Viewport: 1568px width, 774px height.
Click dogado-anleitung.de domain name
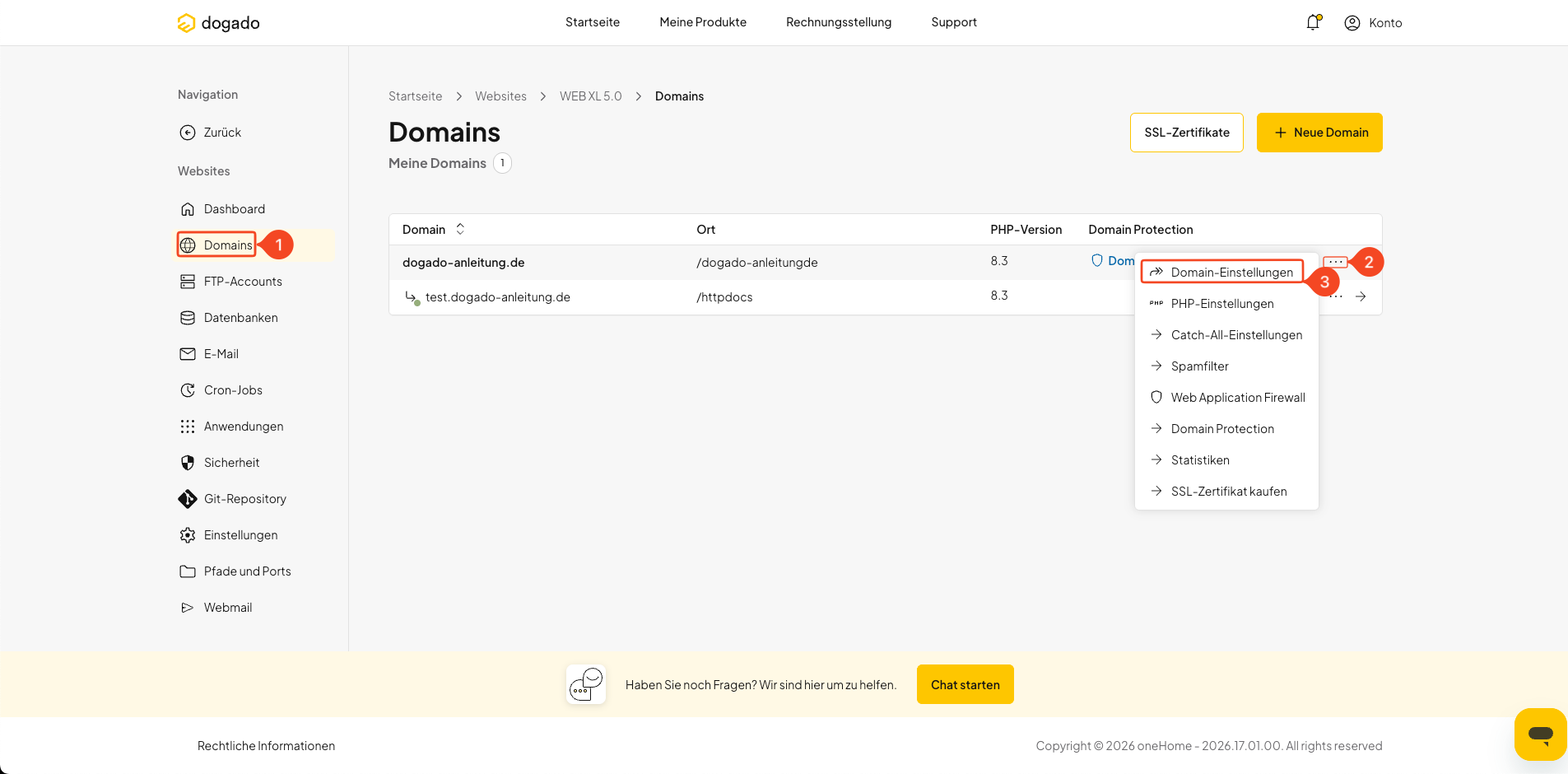(x=463, y=263)
